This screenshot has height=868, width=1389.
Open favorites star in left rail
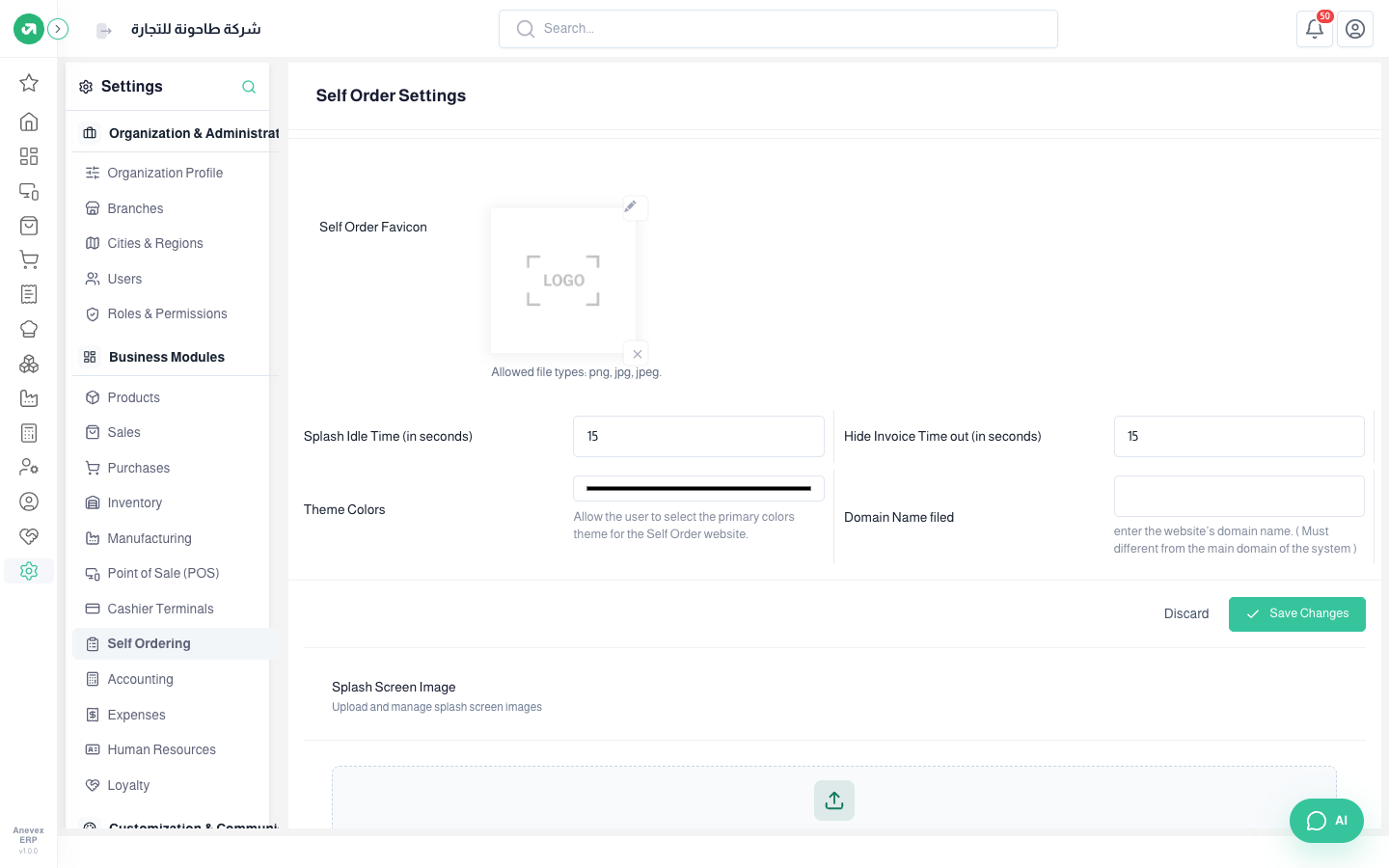click(29, 83)
